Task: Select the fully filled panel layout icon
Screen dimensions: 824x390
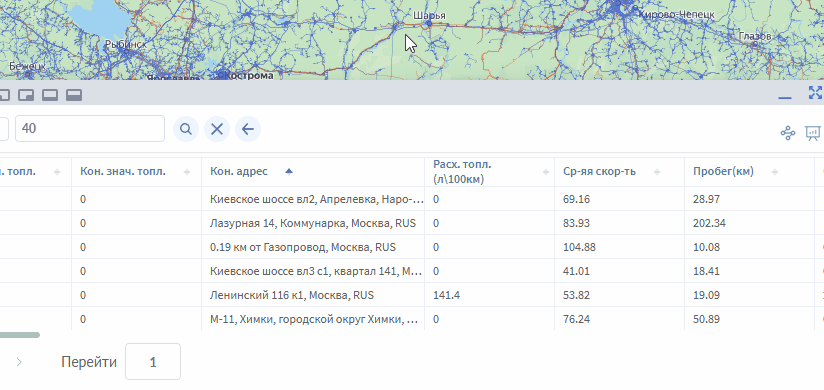Action: pyautogui.click(x=74, y=95)
